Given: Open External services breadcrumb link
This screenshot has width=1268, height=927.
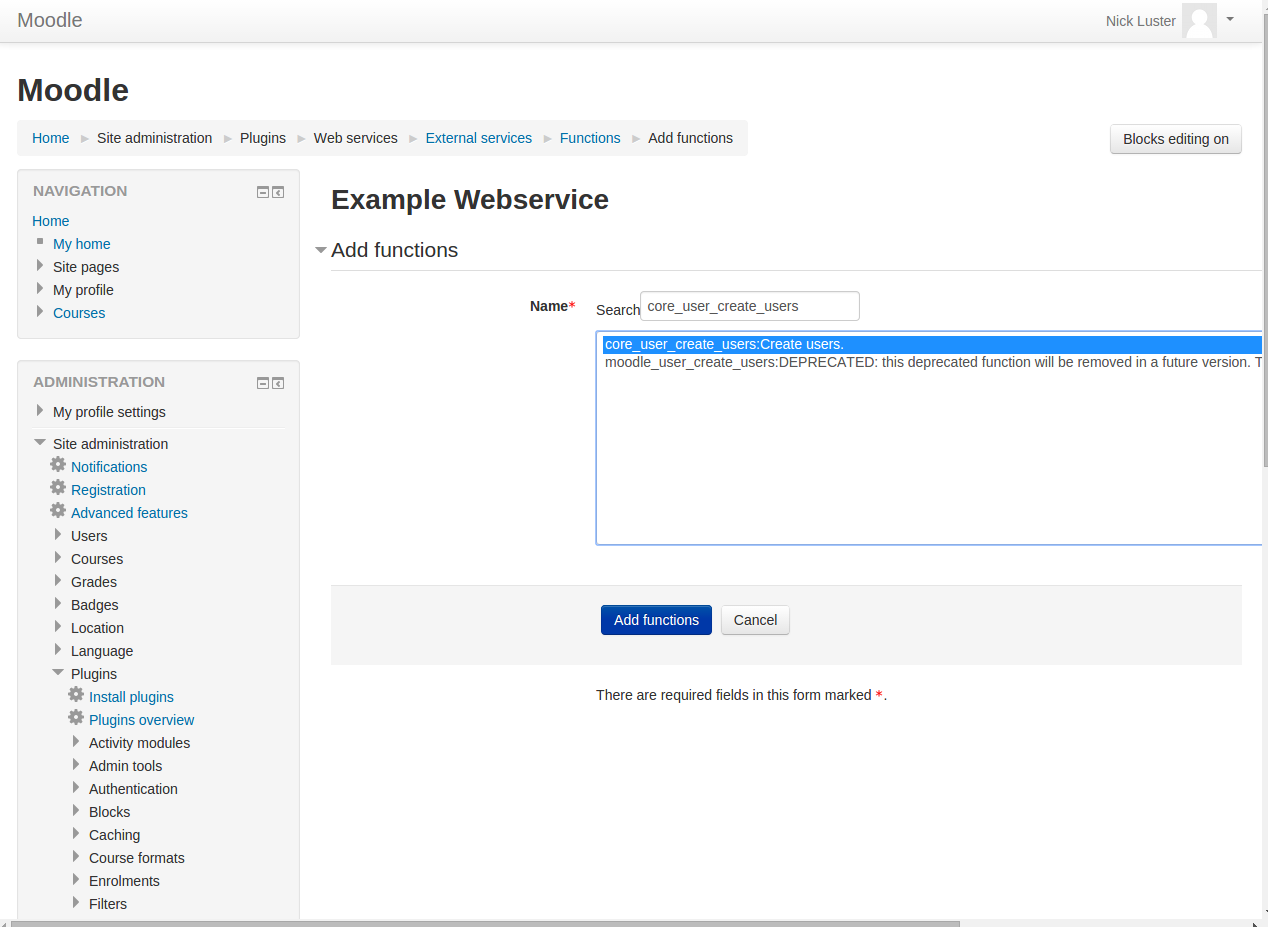Looking at the screenshot, I should coord(478,138).
